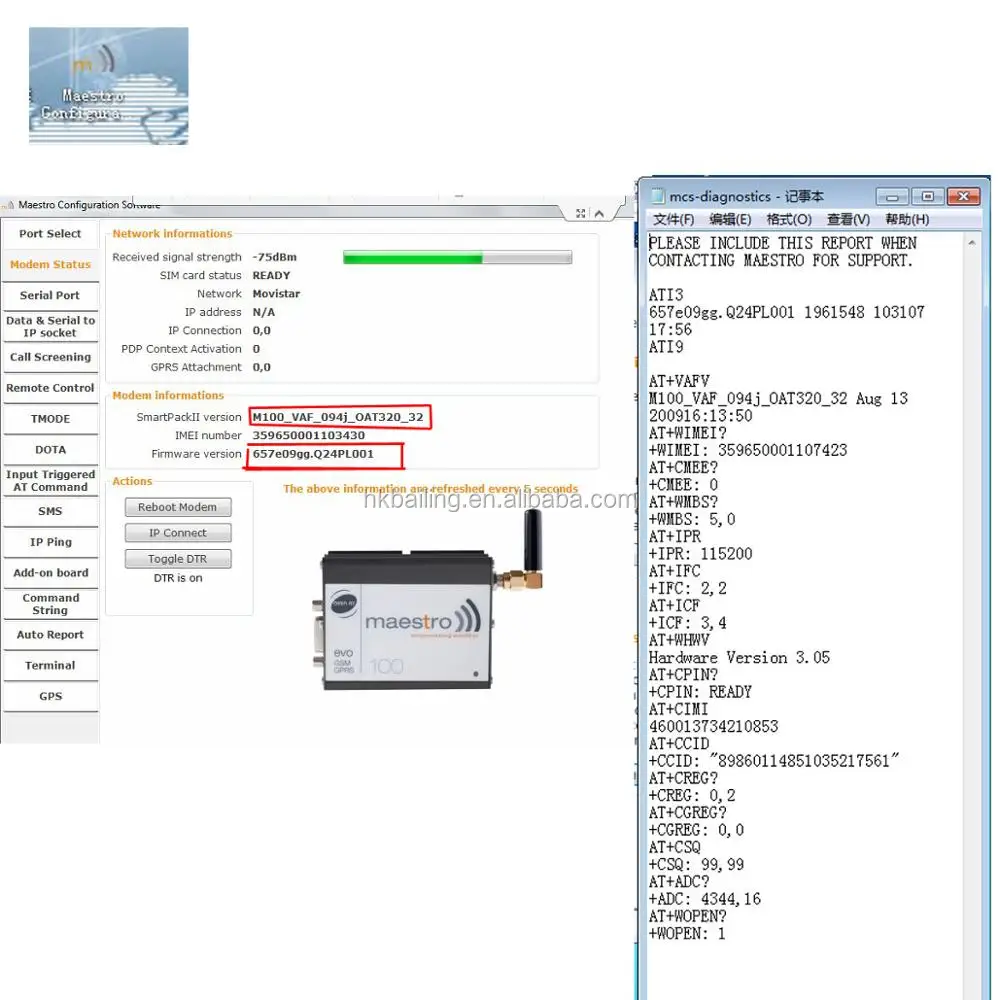Switch to the IP Ping tab
1000x1000 pixels.
(x=50, y=543)
